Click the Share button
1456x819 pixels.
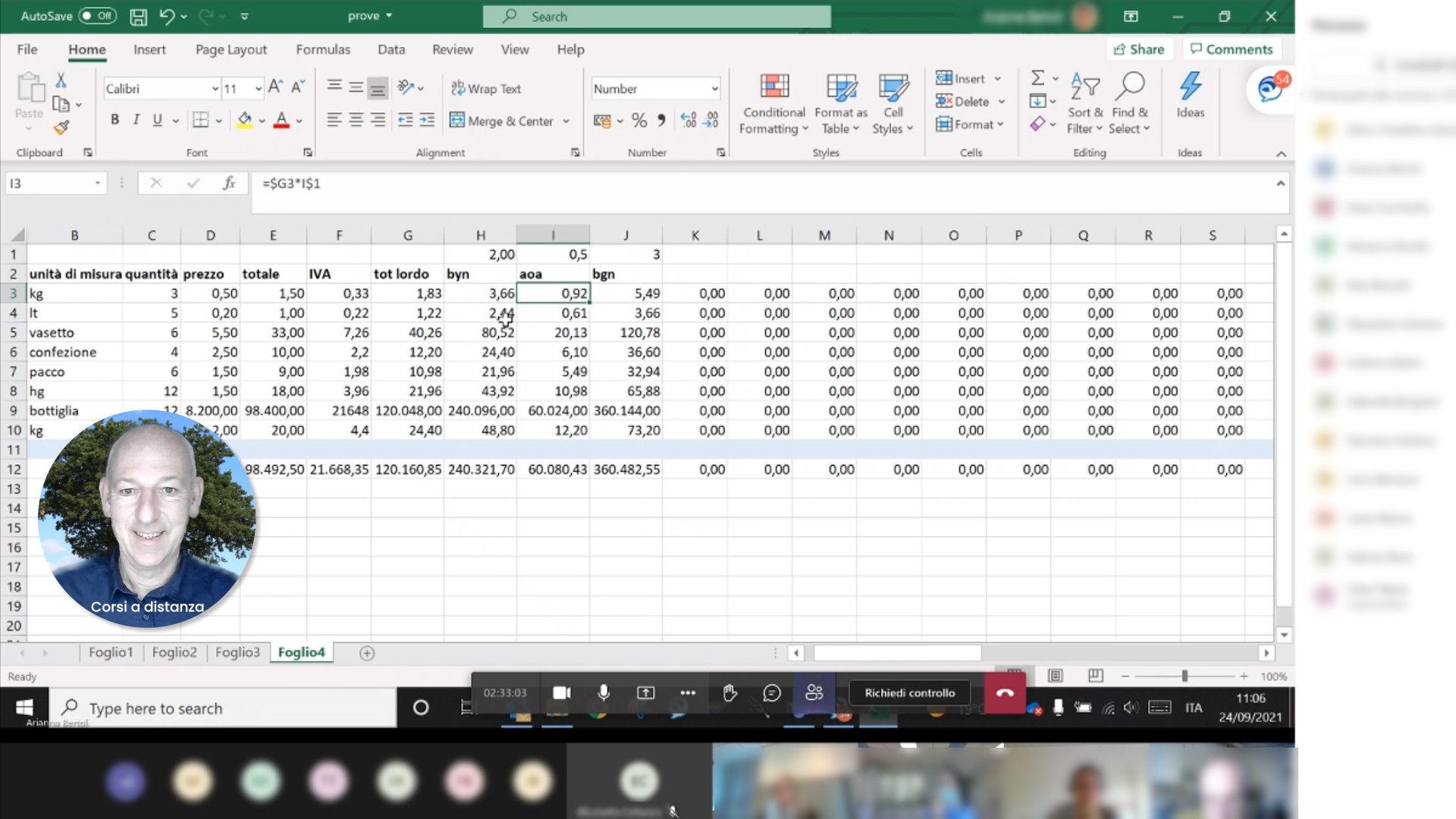1139,49
